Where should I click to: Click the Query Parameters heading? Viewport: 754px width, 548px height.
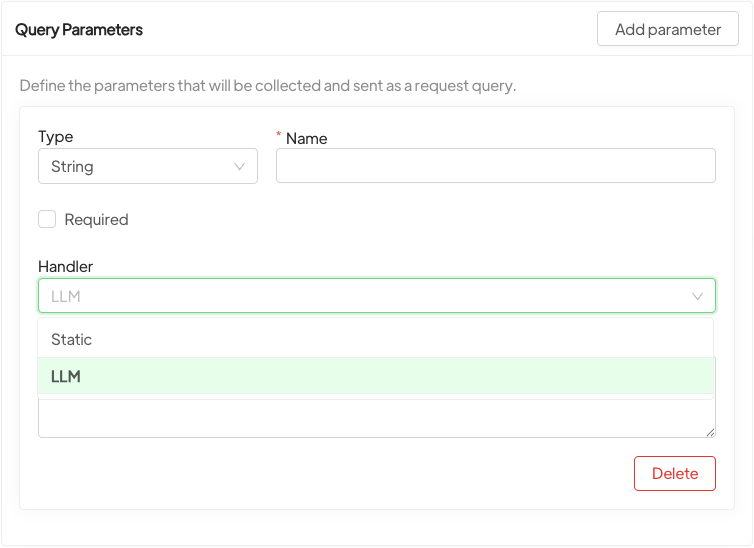[79, 30]
